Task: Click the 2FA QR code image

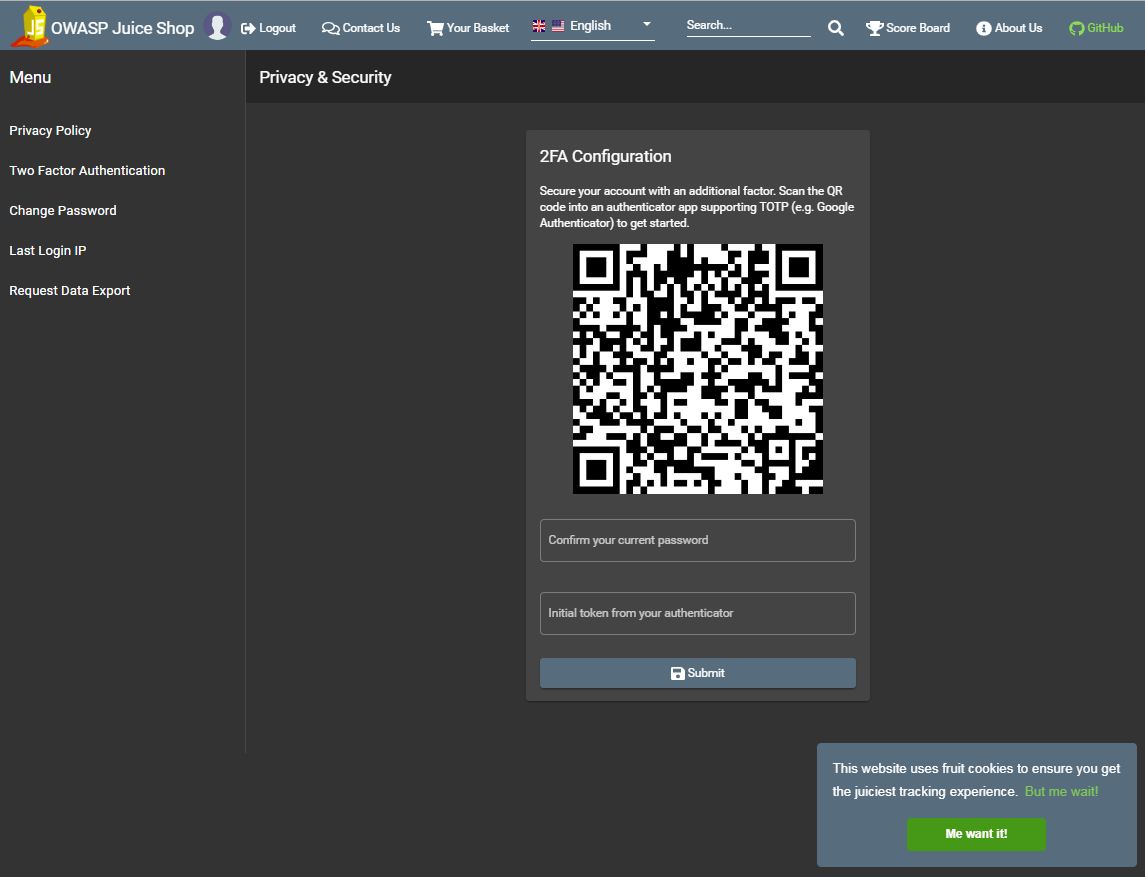Action: click(x=697, y=369)
